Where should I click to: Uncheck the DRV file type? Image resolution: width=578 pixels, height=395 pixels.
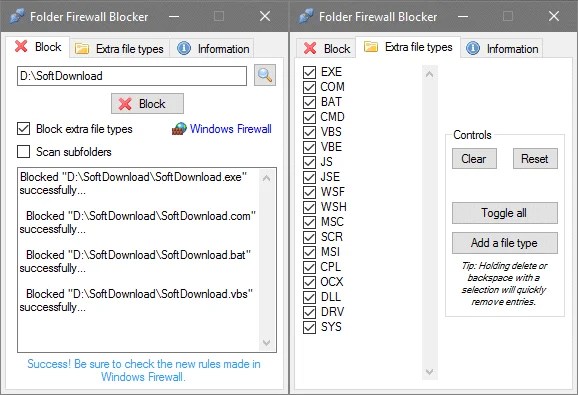click(309, 312)
